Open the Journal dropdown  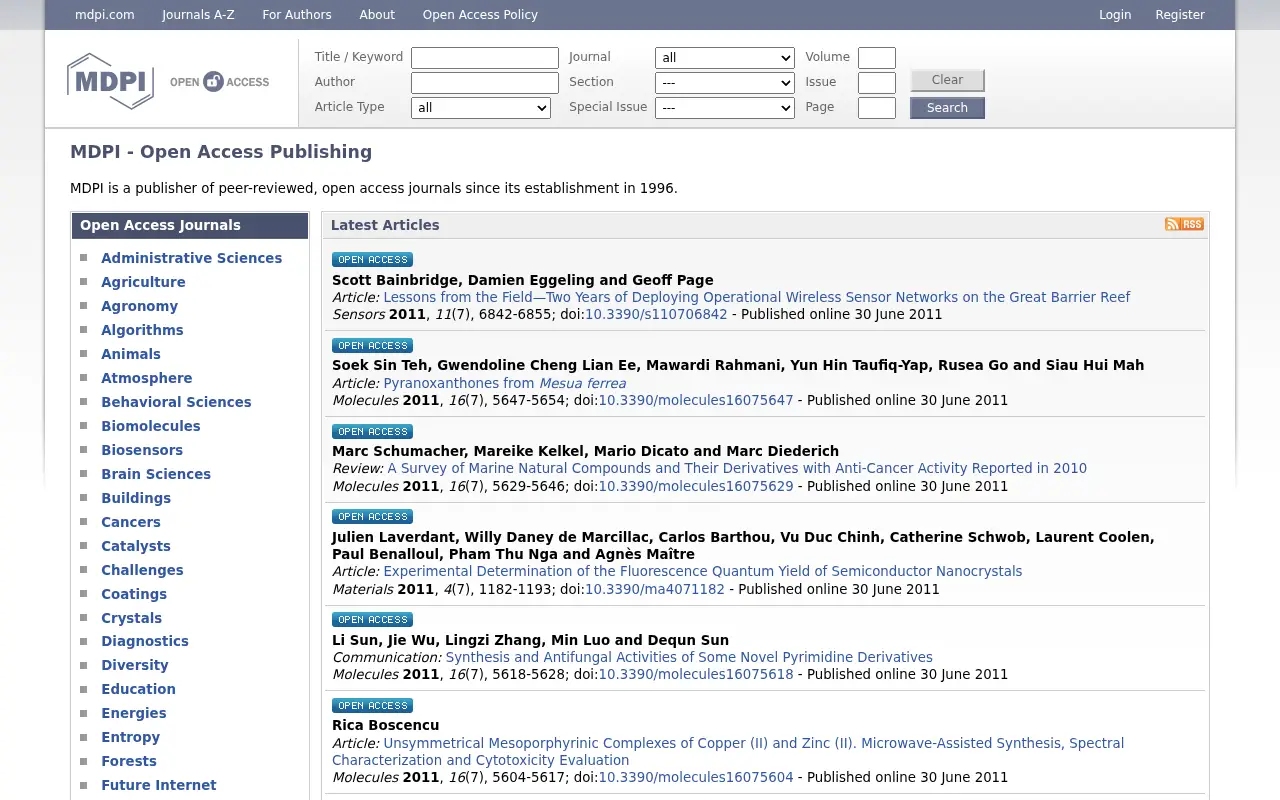725,58
